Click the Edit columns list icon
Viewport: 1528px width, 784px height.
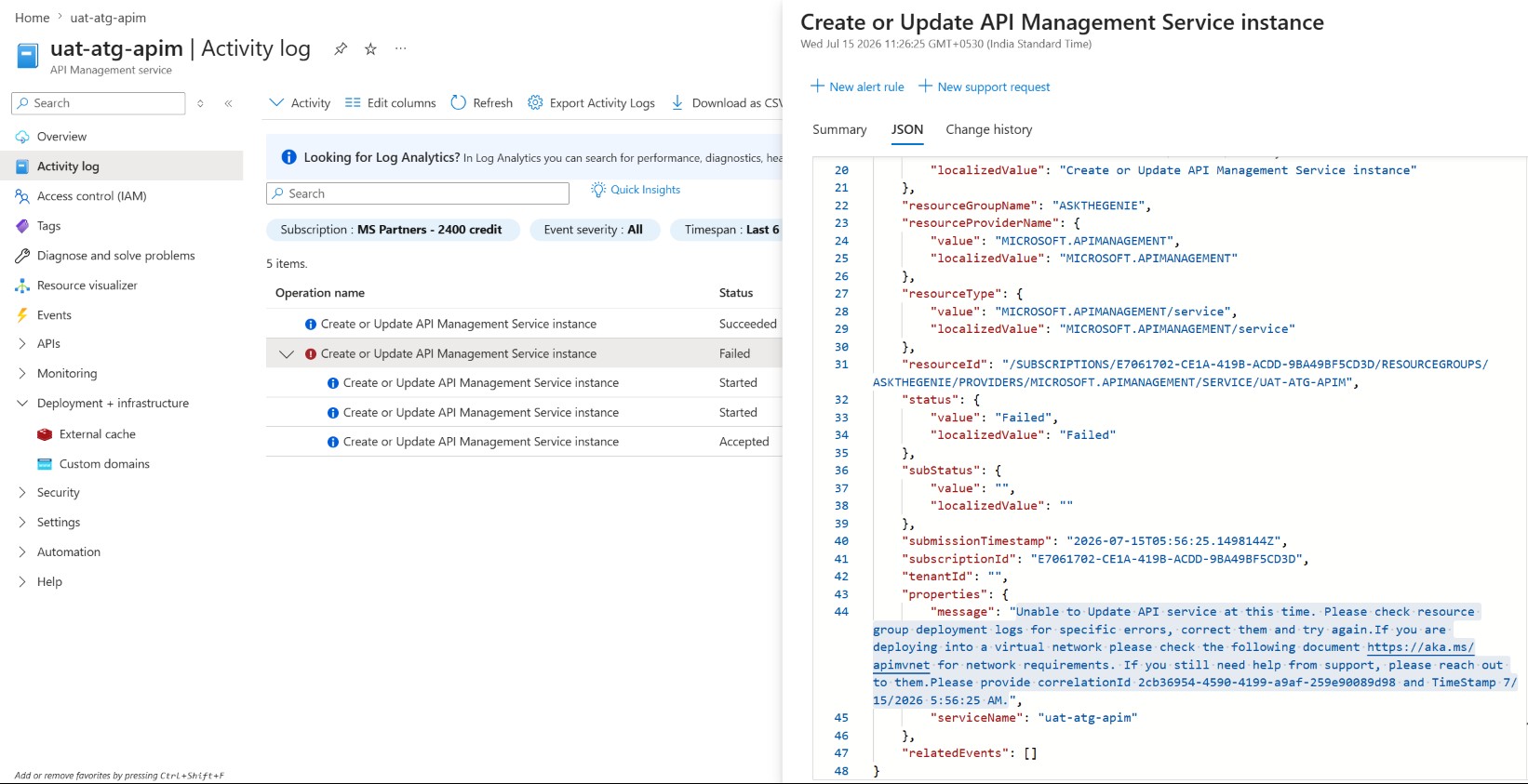pos(353,103)
